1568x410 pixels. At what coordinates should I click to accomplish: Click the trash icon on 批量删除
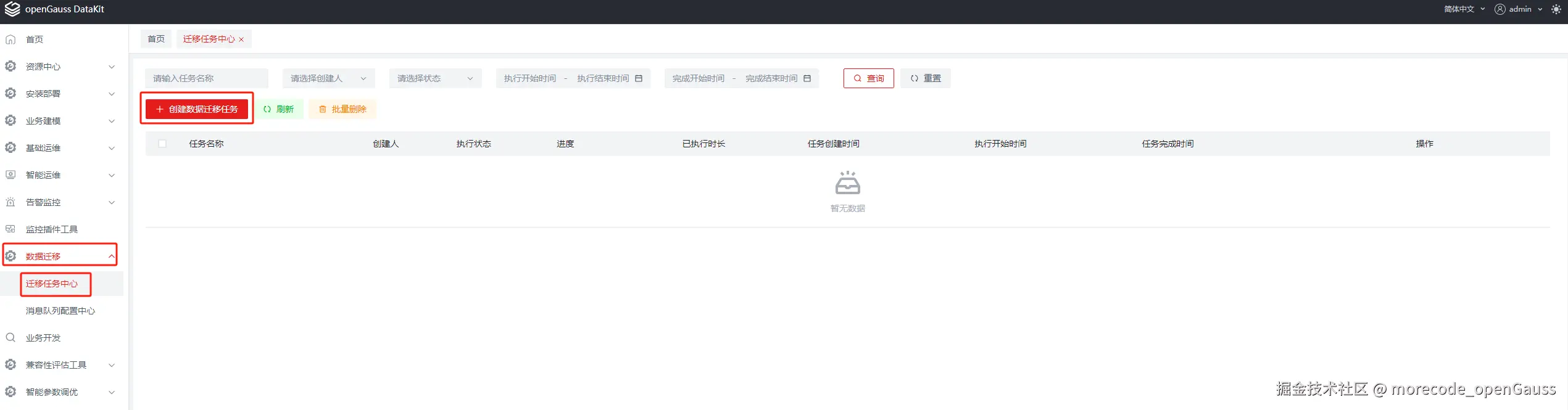(323, 109)
